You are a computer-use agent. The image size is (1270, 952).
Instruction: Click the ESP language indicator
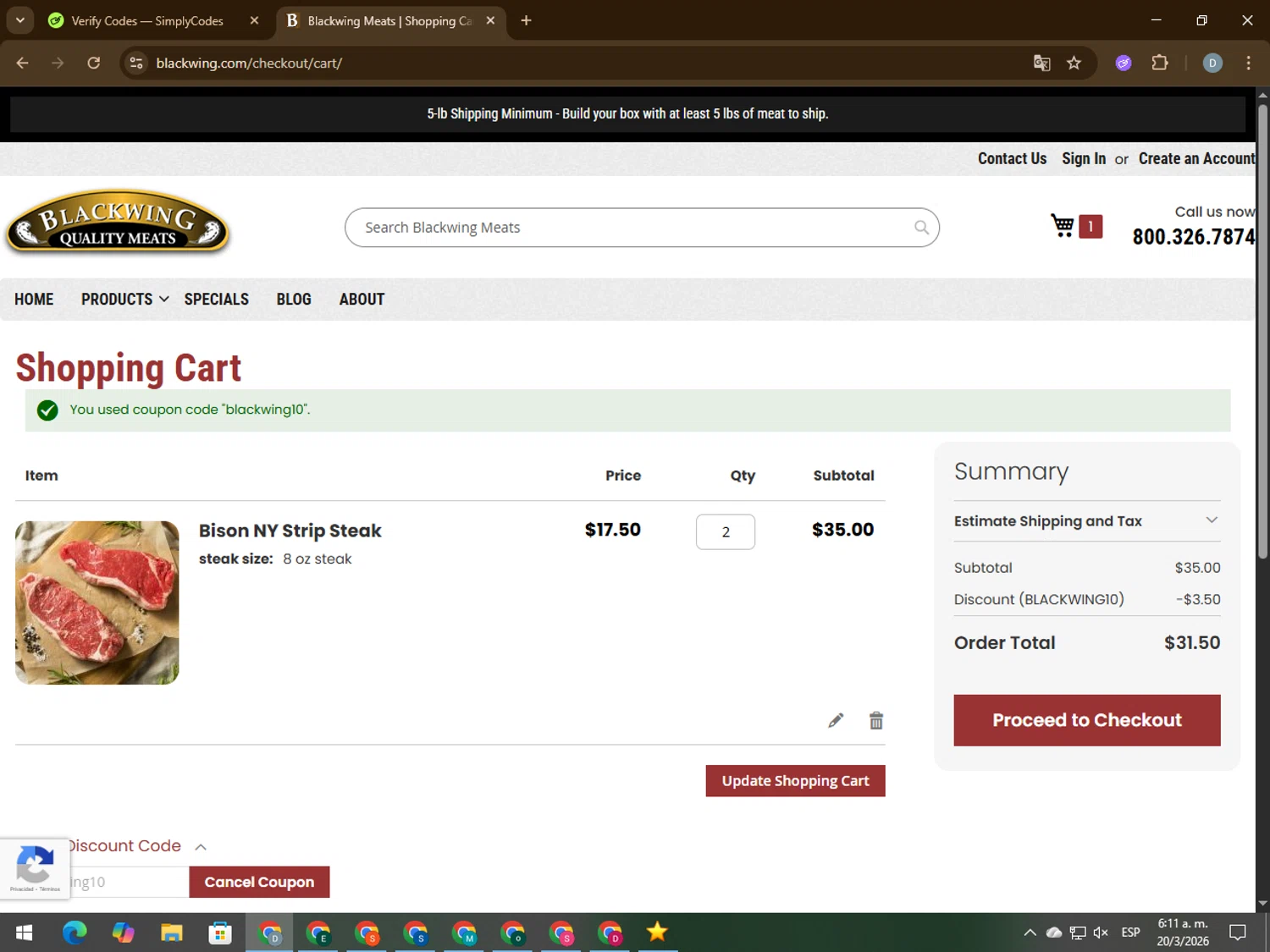tap(1130, 933)
